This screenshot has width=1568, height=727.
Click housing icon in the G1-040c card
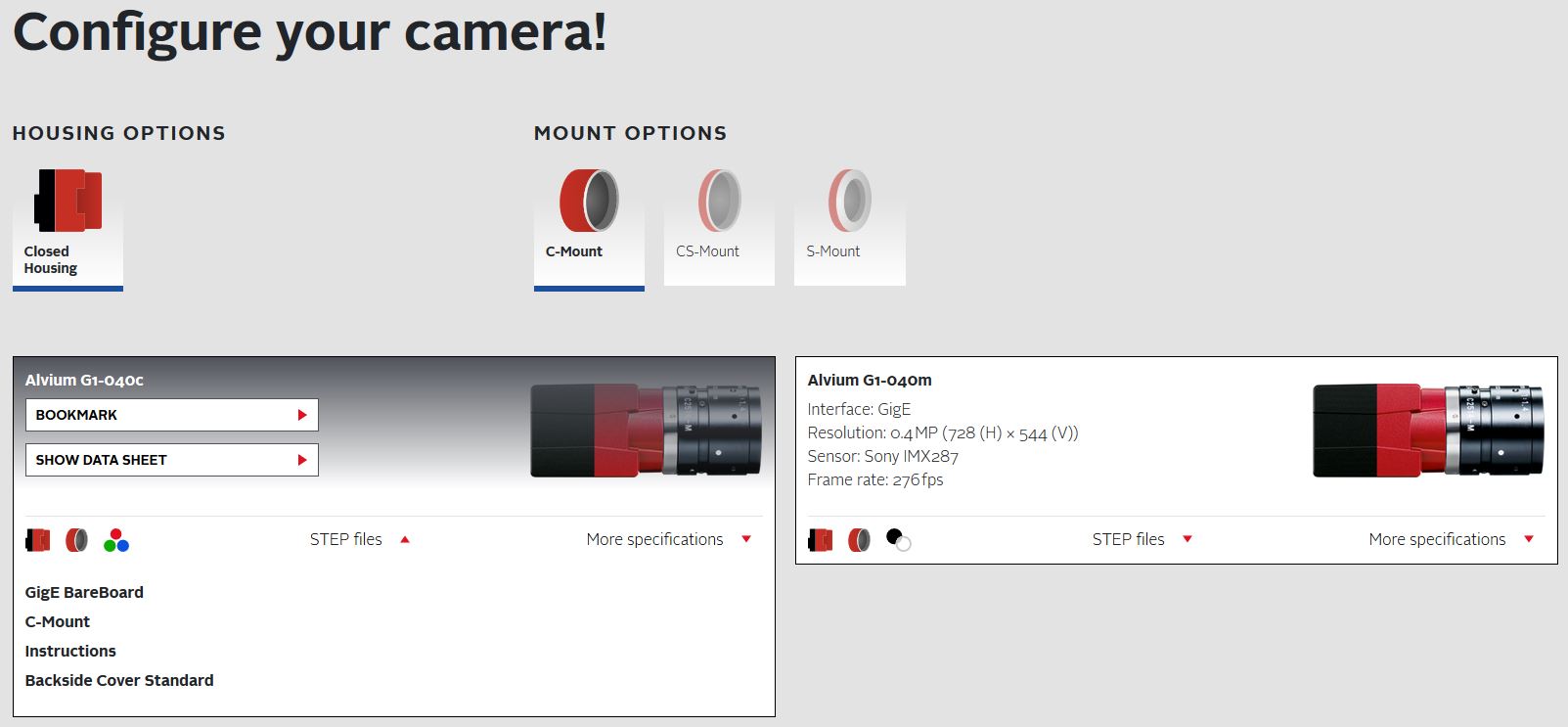[x=37, y=540]
